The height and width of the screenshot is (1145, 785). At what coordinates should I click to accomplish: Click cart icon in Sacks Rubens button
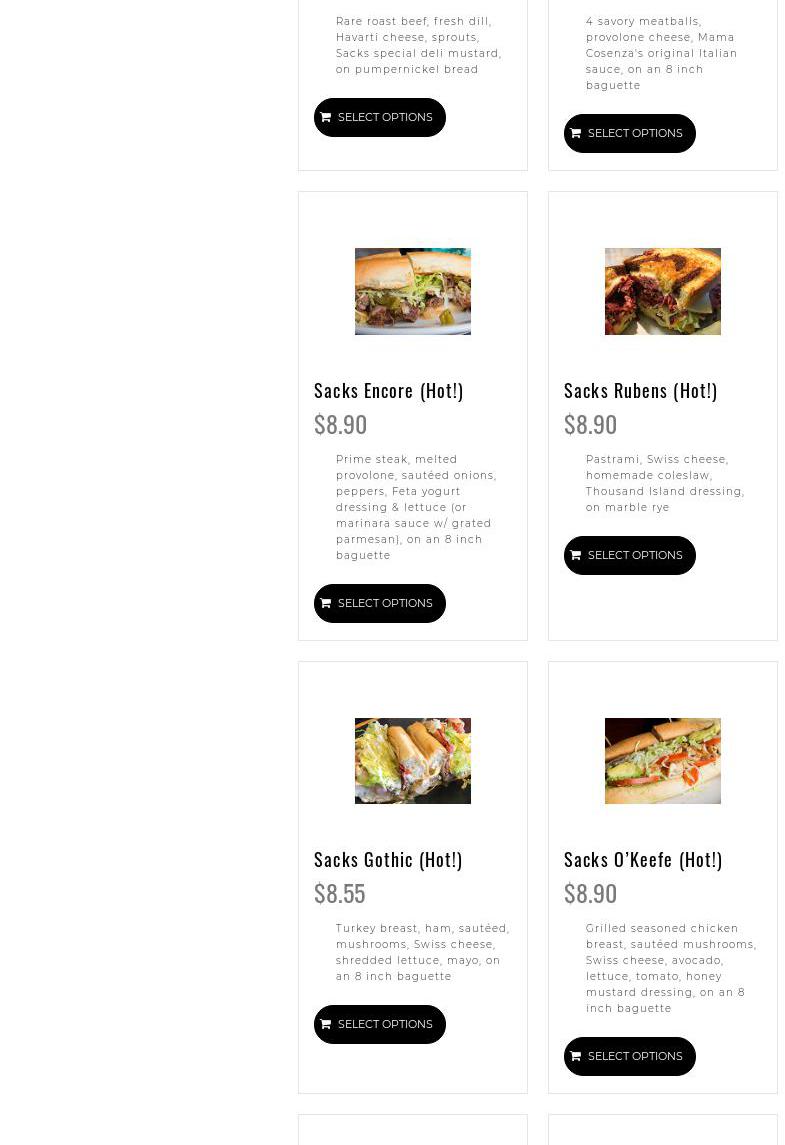point(575,556)
